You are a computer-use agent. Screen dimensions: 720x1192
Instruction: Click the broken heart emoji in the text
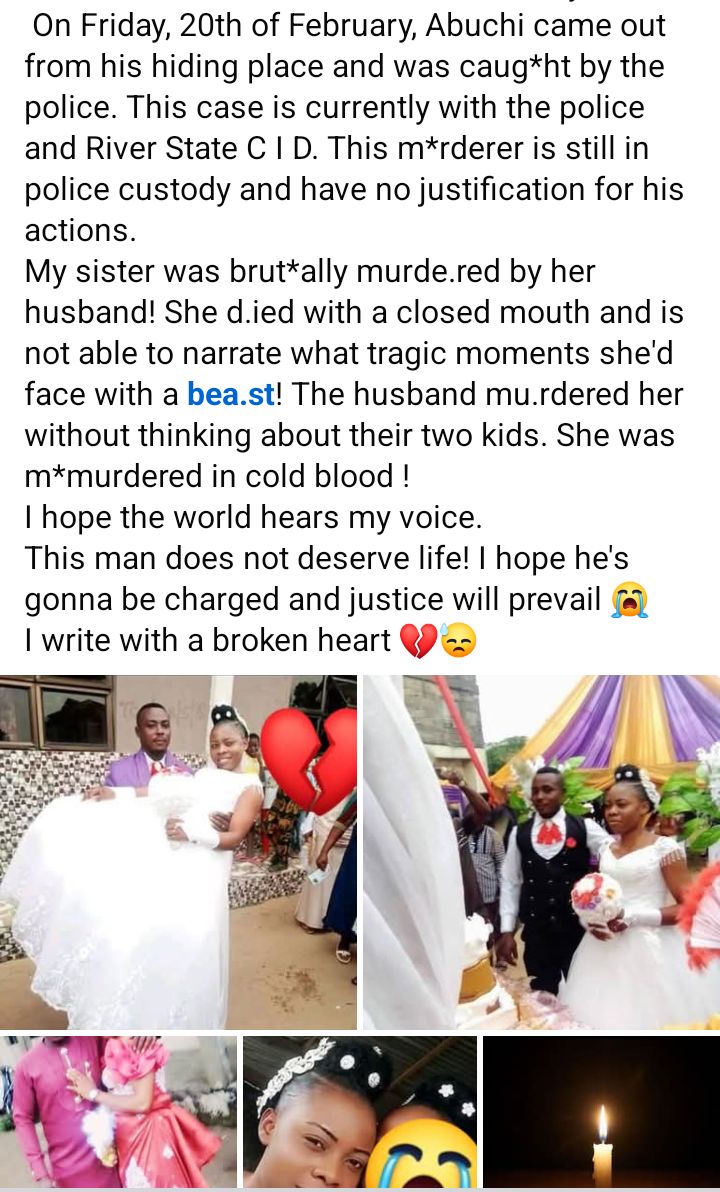coord(418,641)
